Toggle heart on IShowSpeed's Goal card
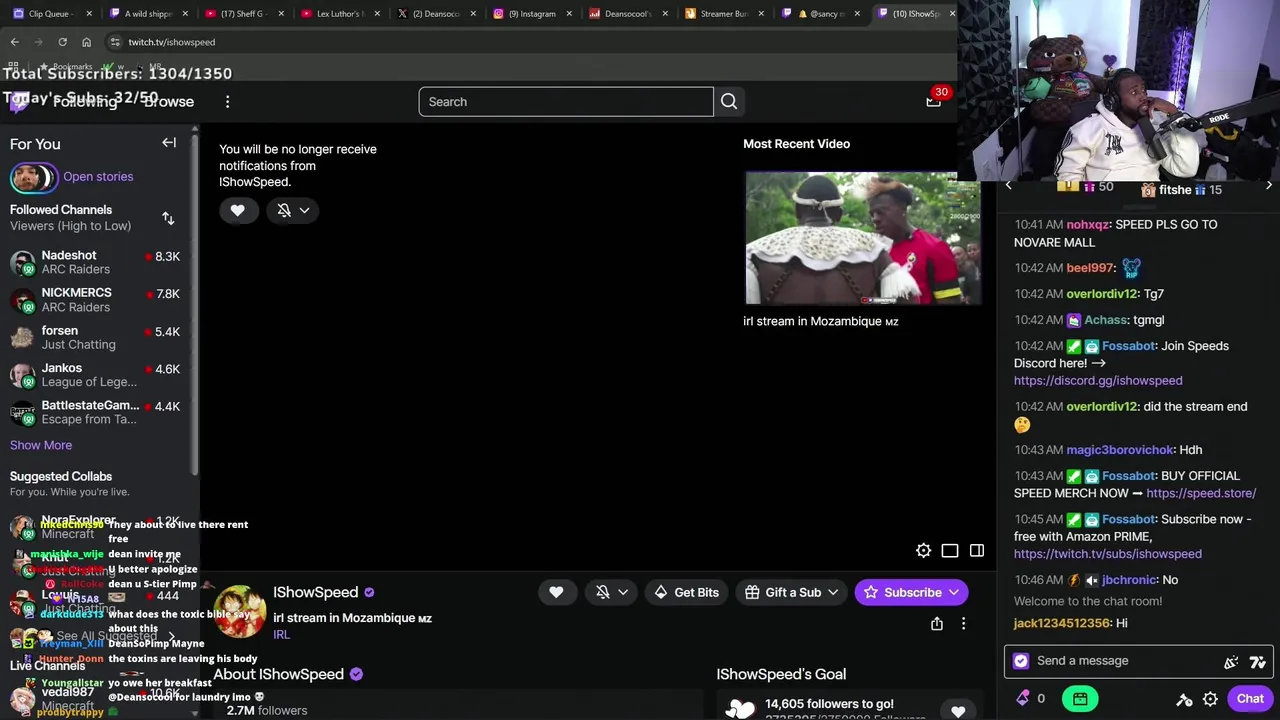The width and height of the screenshot is (1280, 720). 958,711
